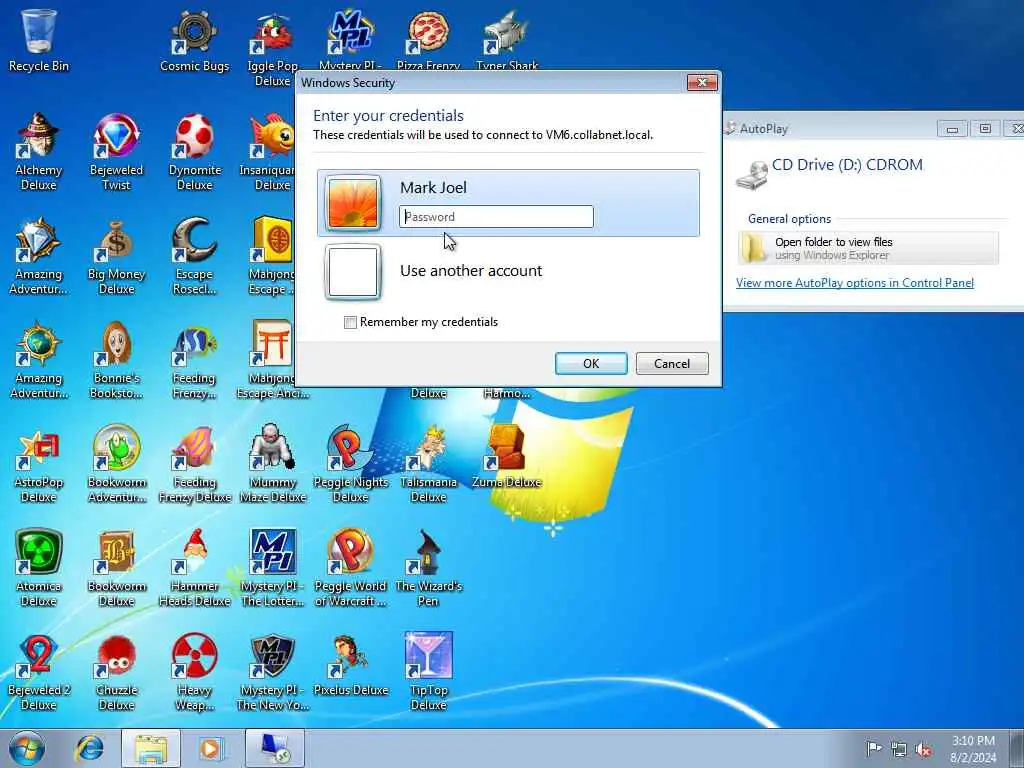
Task: Click the Mark Joel flower picture
Action: (x=353, y=203)
